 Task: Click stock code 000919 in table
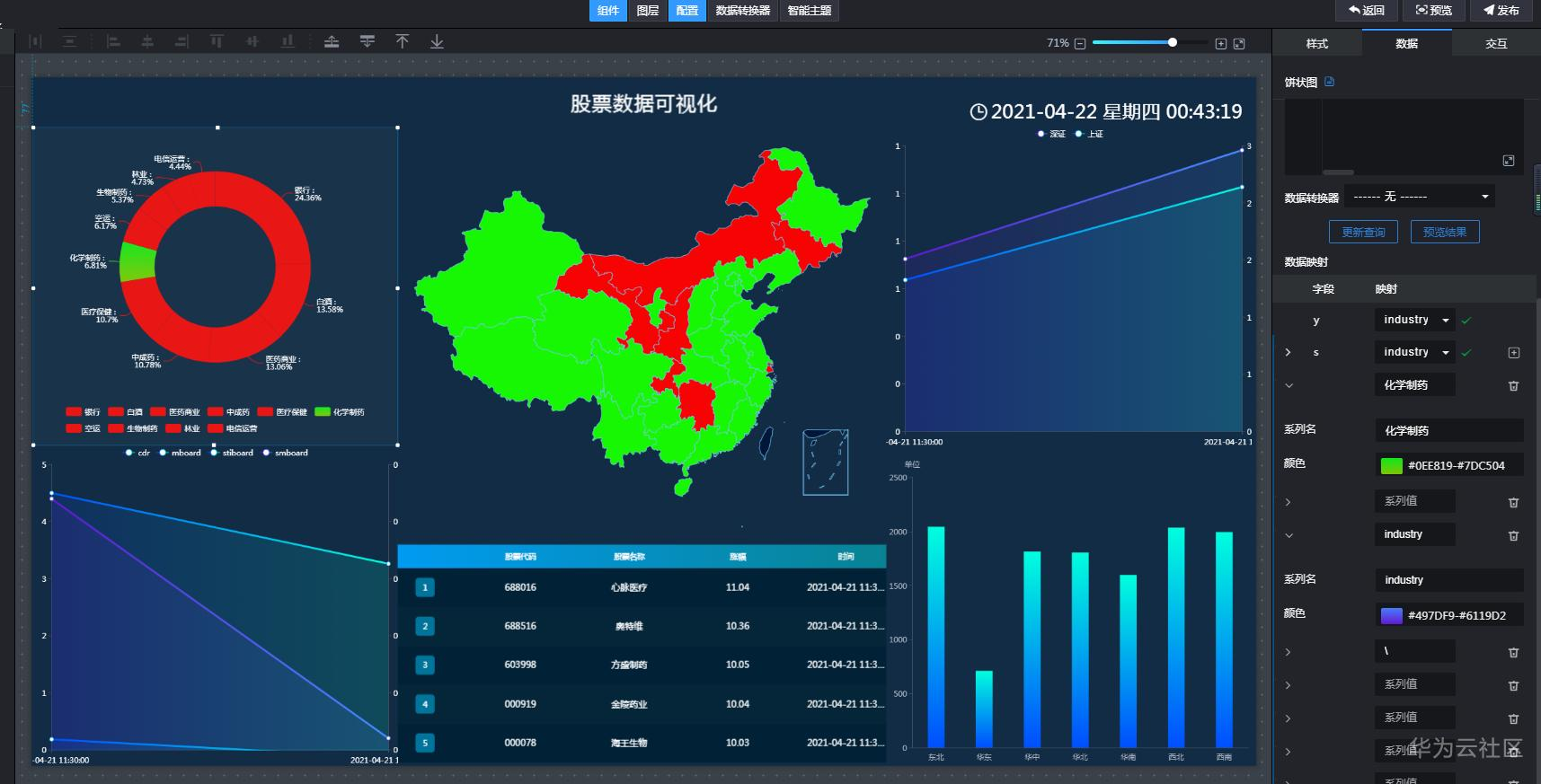520,704
